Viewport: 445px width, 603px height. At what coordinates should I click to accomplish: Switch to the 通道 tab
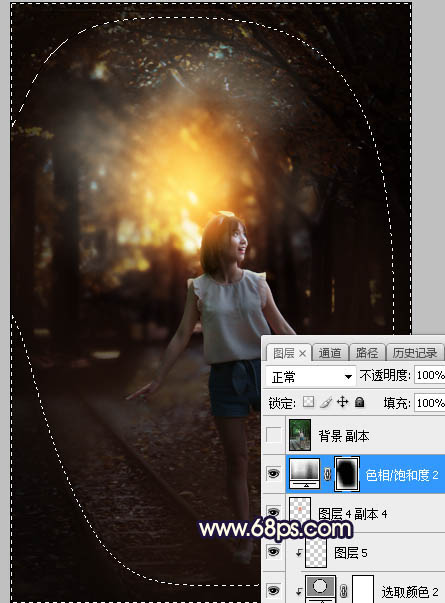pos(330,353)
